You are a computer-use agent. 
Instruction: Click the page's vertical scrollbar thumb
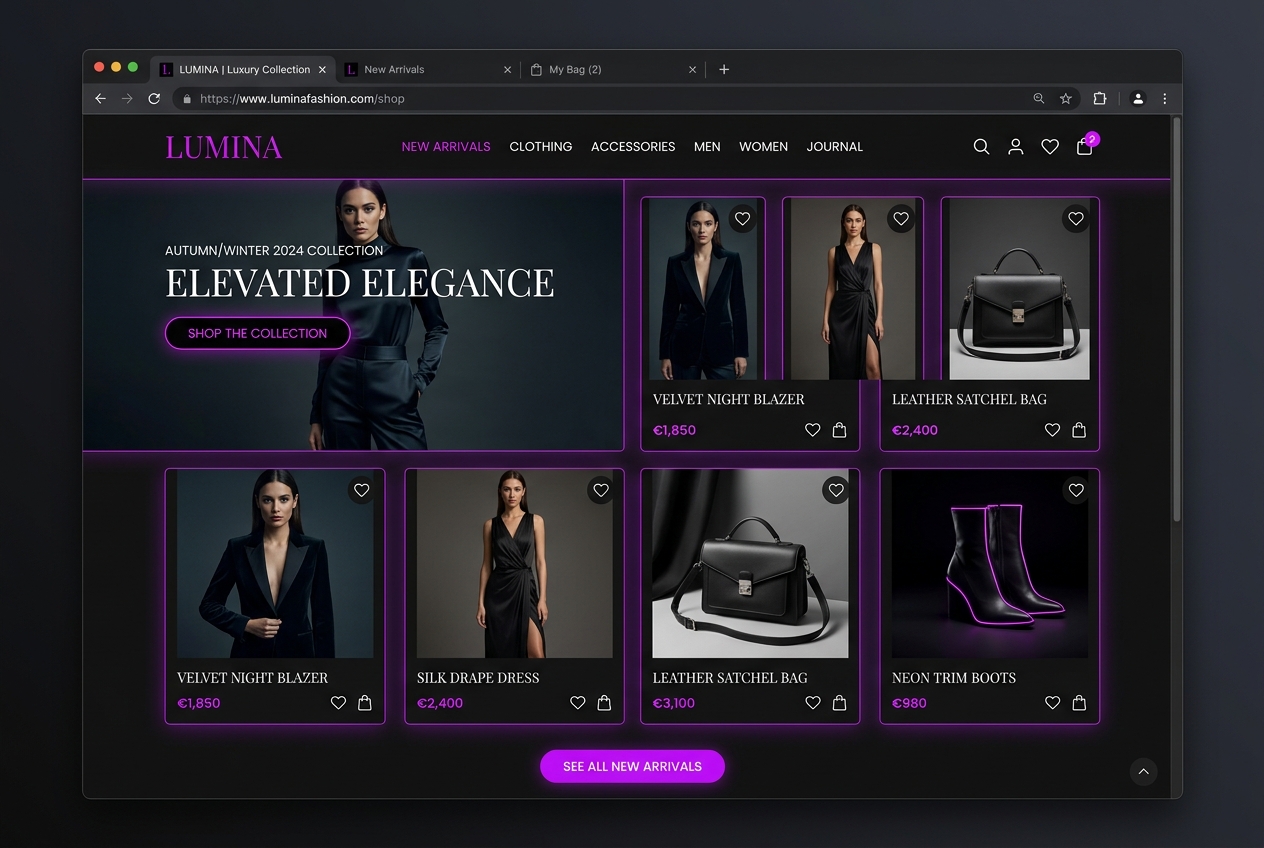pos(1176,320)
